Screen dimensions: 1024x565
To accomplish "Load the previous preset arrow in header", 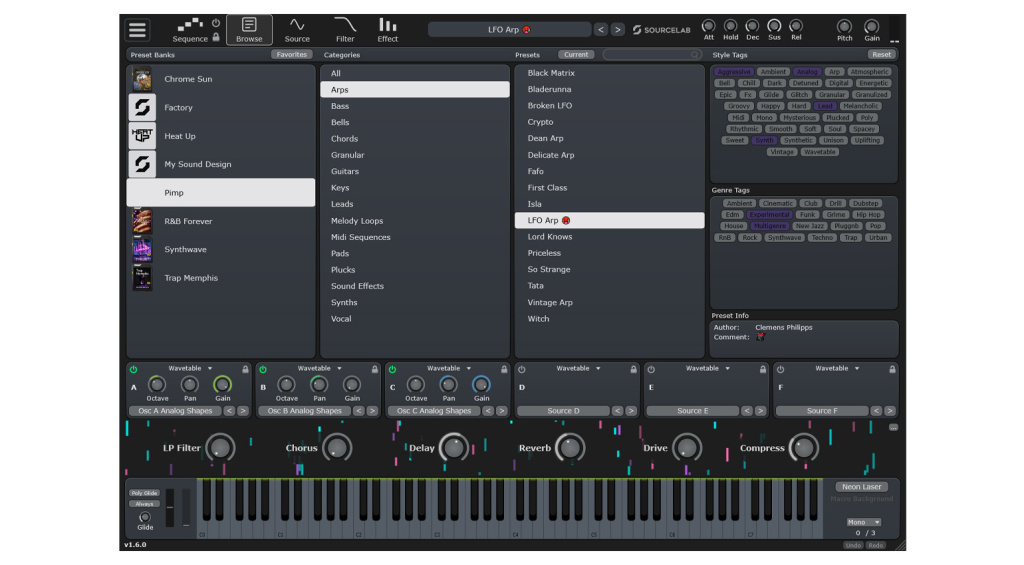I will (x=601, y=29).
